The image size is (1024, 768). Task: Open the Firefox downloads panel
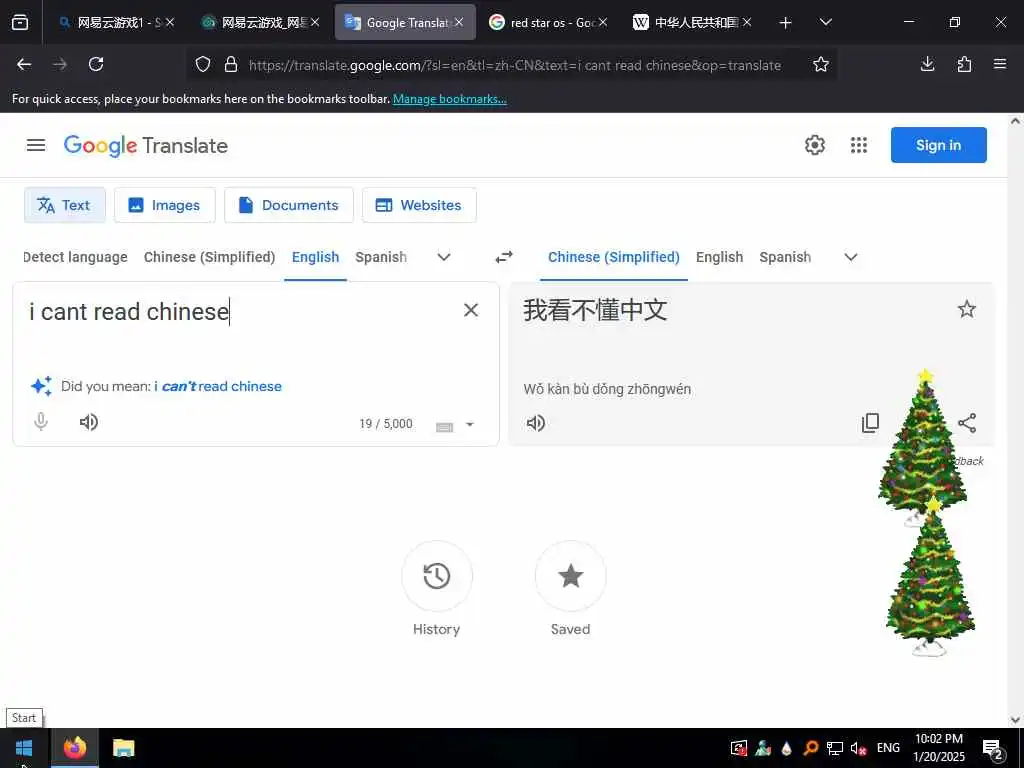click(x=927, y=64)
